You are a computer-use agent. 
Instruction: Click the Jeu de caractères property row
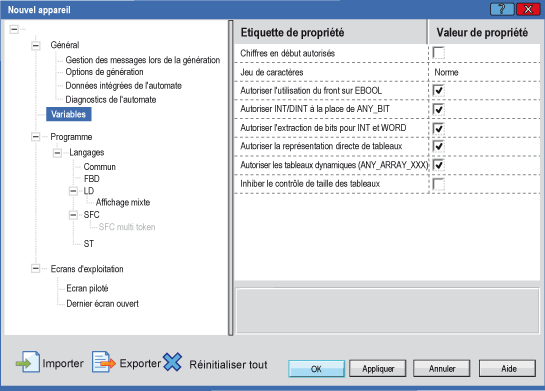[387, 72]
